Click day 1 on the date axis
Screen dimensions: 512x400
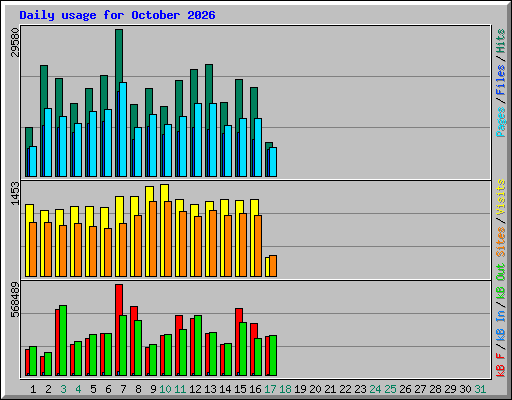click(x=33, y=389)
